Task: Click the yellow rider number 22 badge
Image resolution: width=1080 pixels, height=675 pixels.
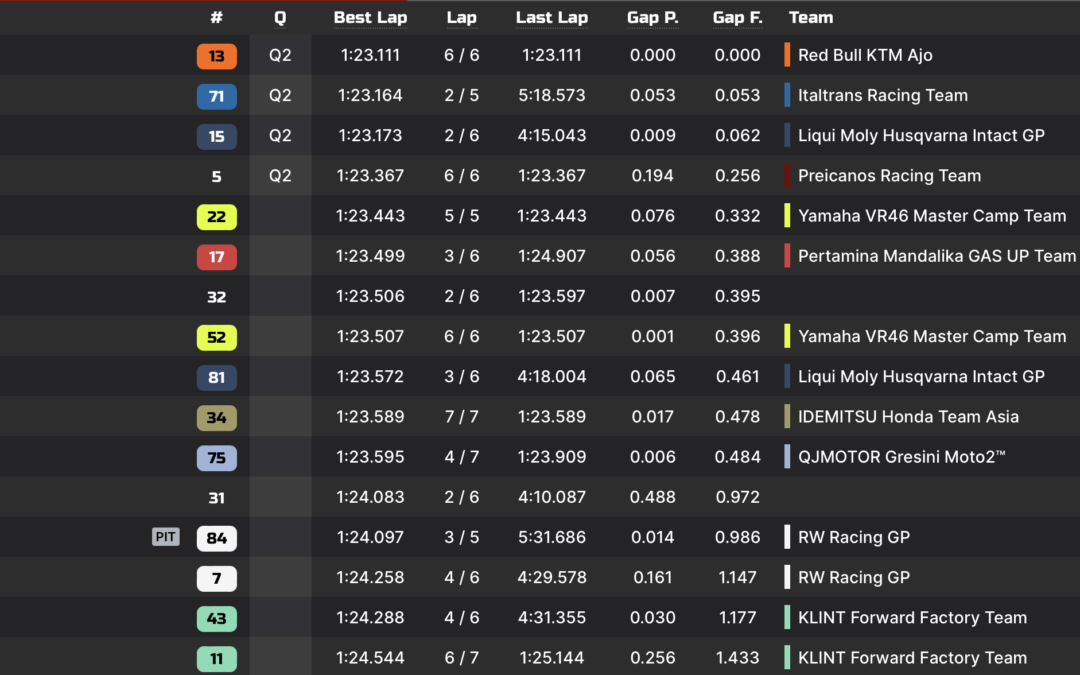Action: coord(216,216)
